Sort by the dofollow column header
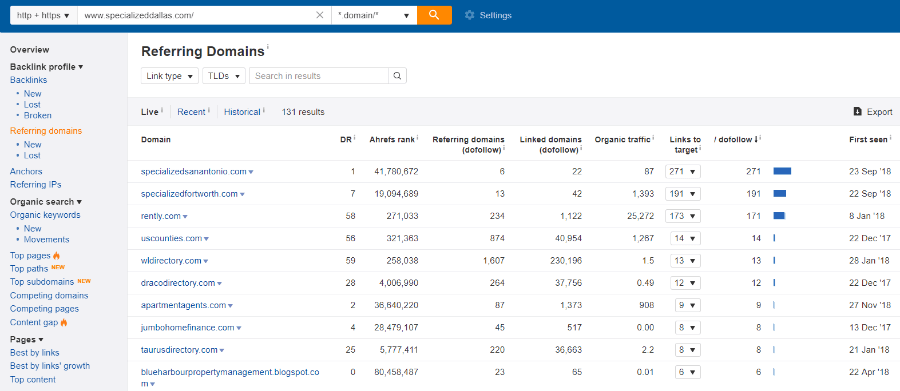Image resolution: width=900 pixels, height=391 pixels. coord(735,139)
